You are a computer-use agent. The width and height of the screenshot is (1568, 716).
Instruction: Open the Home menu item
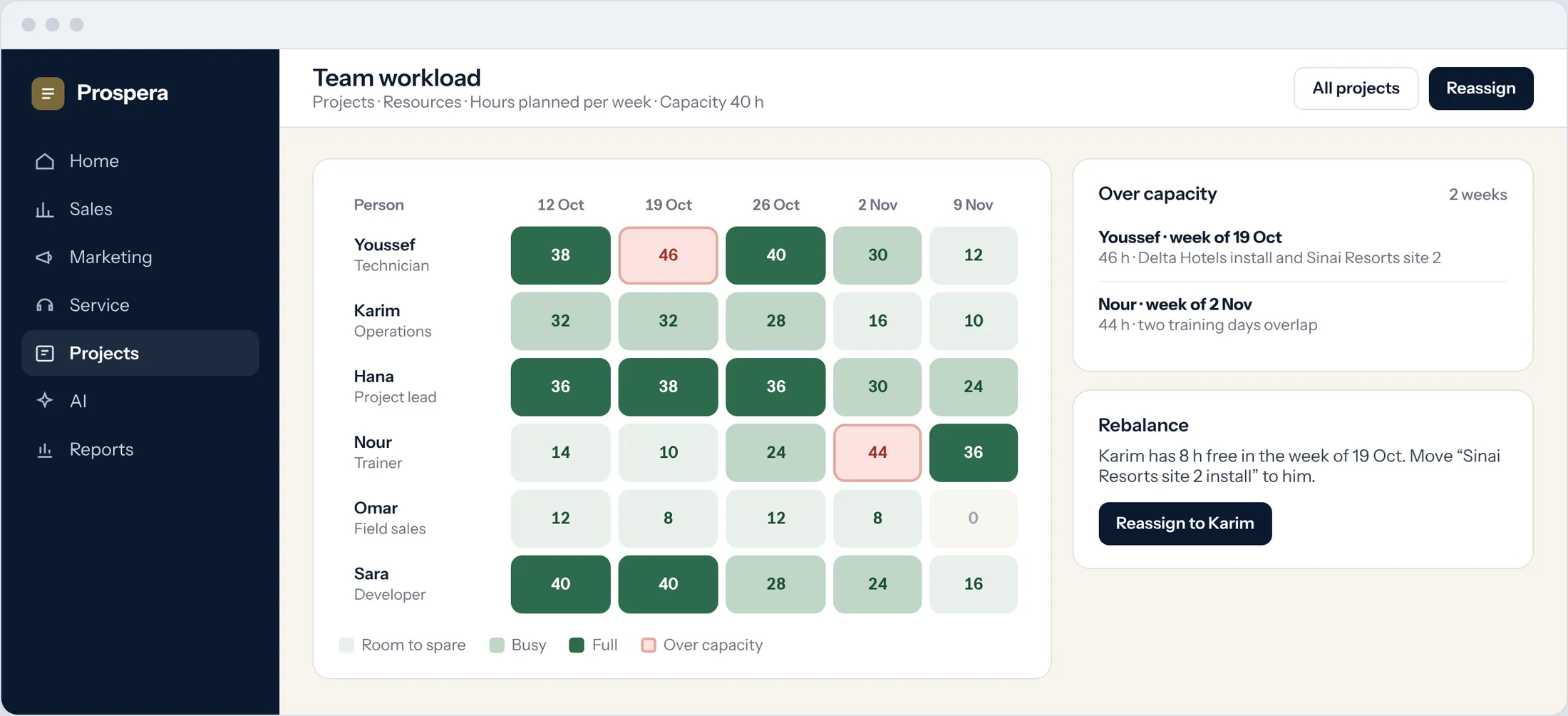coord(140,161)
